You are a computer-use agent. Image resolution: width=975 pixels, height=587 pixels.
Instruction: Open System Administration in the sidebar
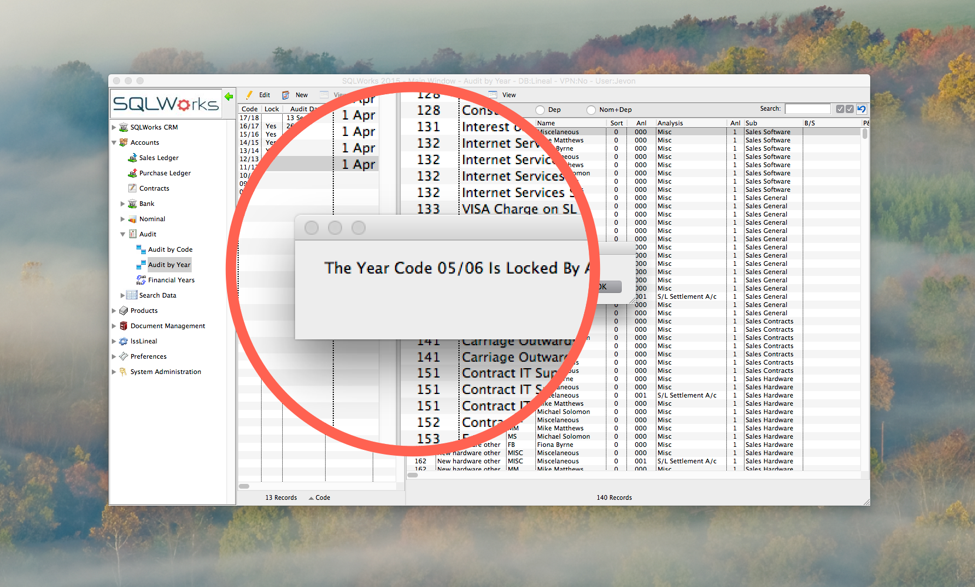click(165, 372)
